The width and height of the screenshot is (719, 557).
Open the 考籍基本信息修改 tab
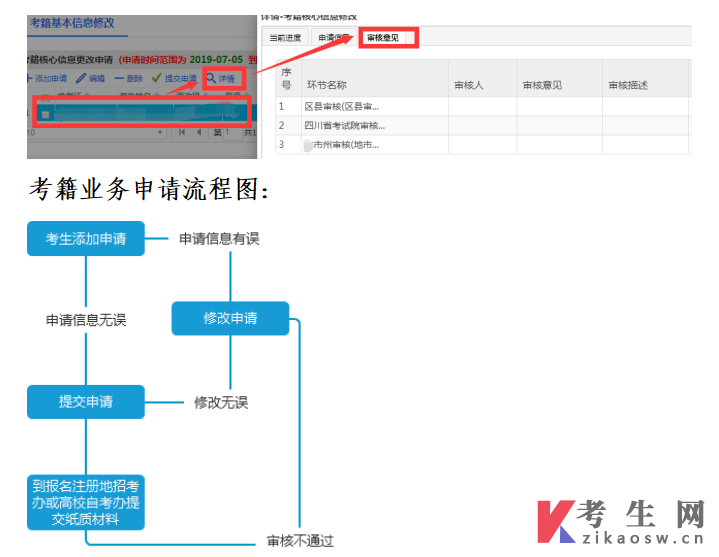coord(72,23)
